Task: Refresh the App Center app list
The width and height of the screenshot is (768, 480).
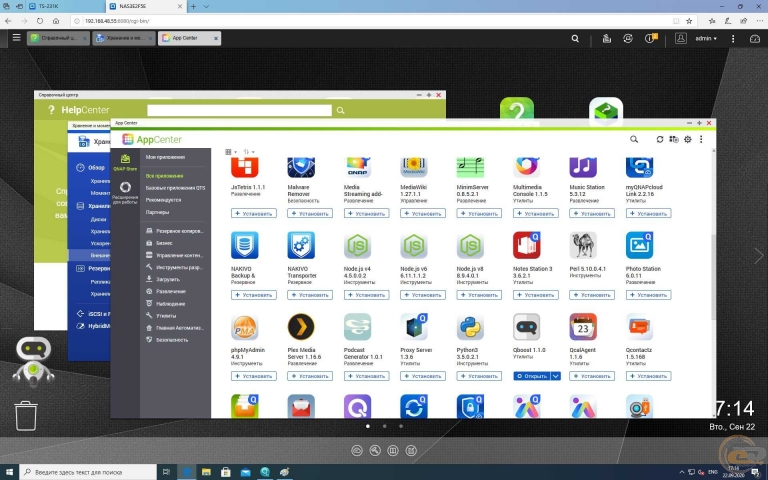Action: pyautogui.click(x=660, y=140)
